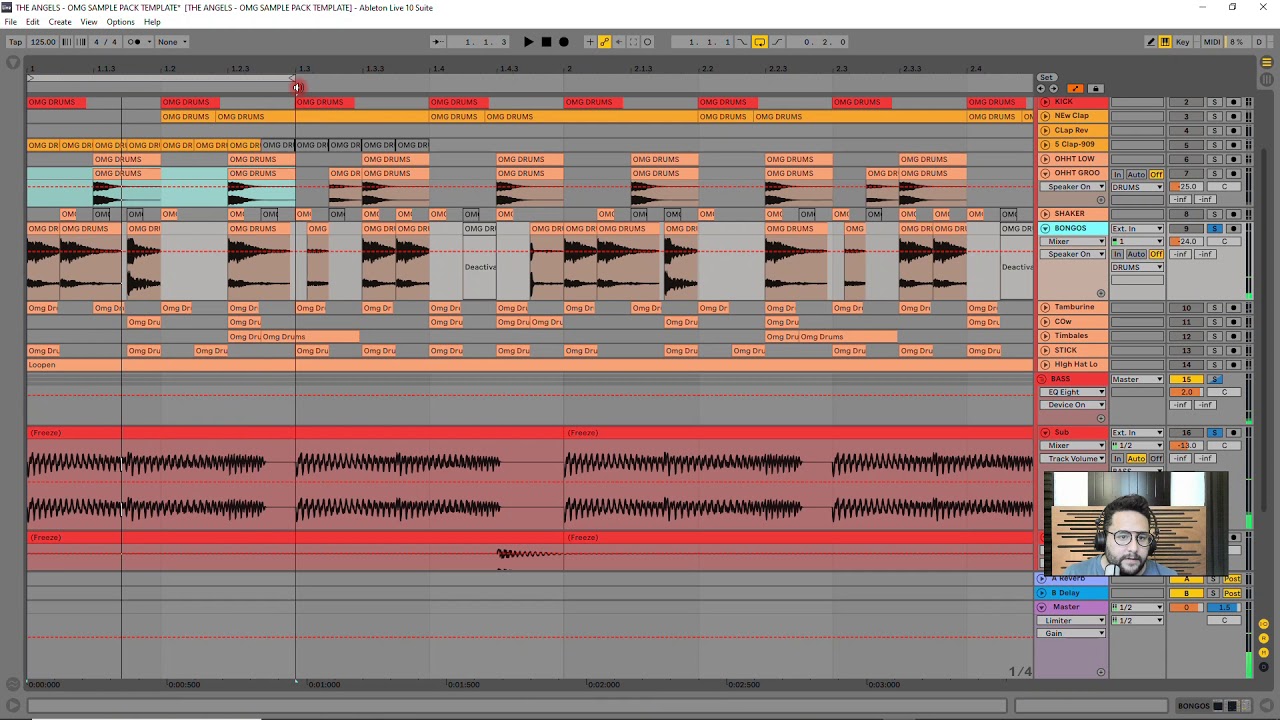Open the Create menu
Image resolution: width=1280 pixels, height=720 pixels.
pos(60,22)
